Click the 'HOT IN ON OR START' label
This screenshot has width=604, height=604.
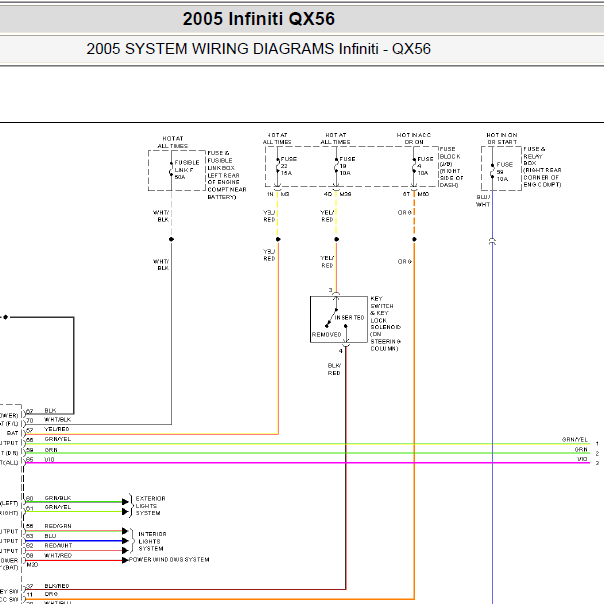click(502, 139)
